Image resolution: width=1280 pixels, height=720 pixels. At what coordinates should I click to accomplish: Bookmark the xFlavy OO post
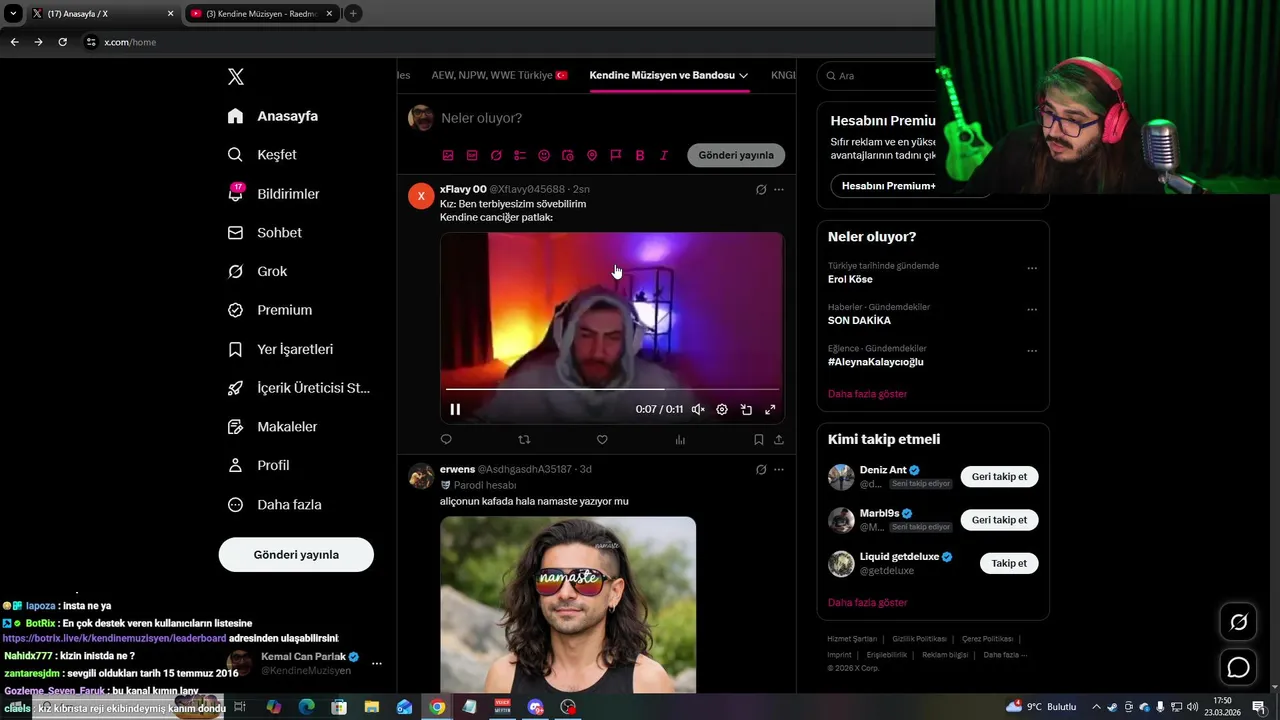(759, 439)
